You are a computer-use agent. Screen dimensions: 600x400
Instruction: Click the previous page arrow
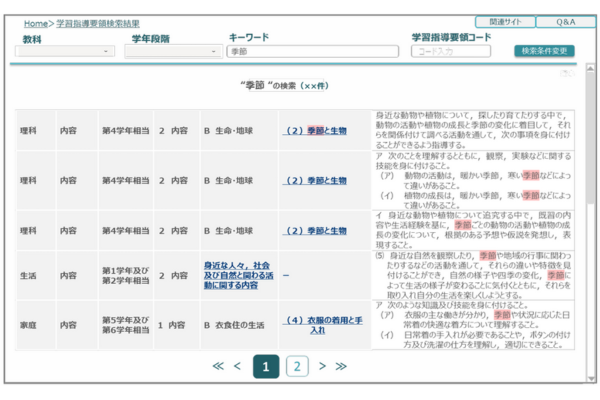tap(237, 366)
